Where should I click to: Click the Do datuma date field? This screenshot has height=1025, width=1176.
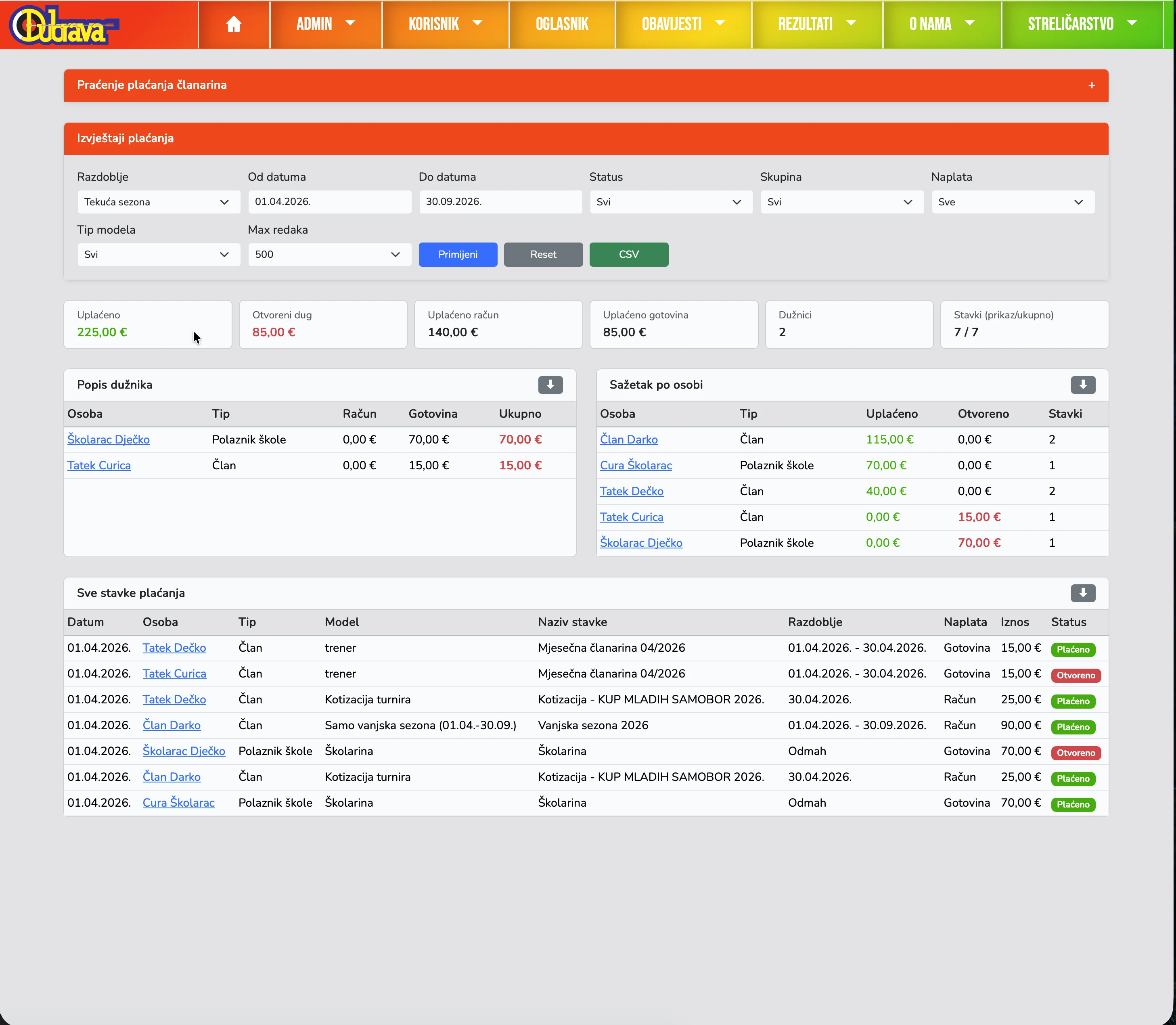point(500,202)
